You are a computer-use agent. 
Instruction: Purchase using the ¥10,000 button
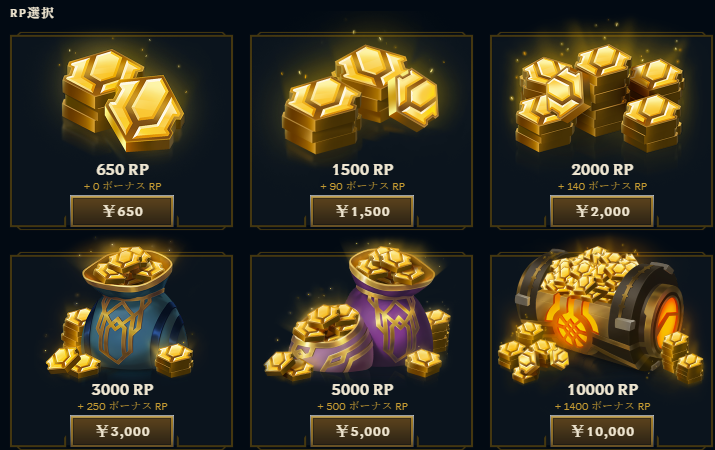tap(602, 431)
